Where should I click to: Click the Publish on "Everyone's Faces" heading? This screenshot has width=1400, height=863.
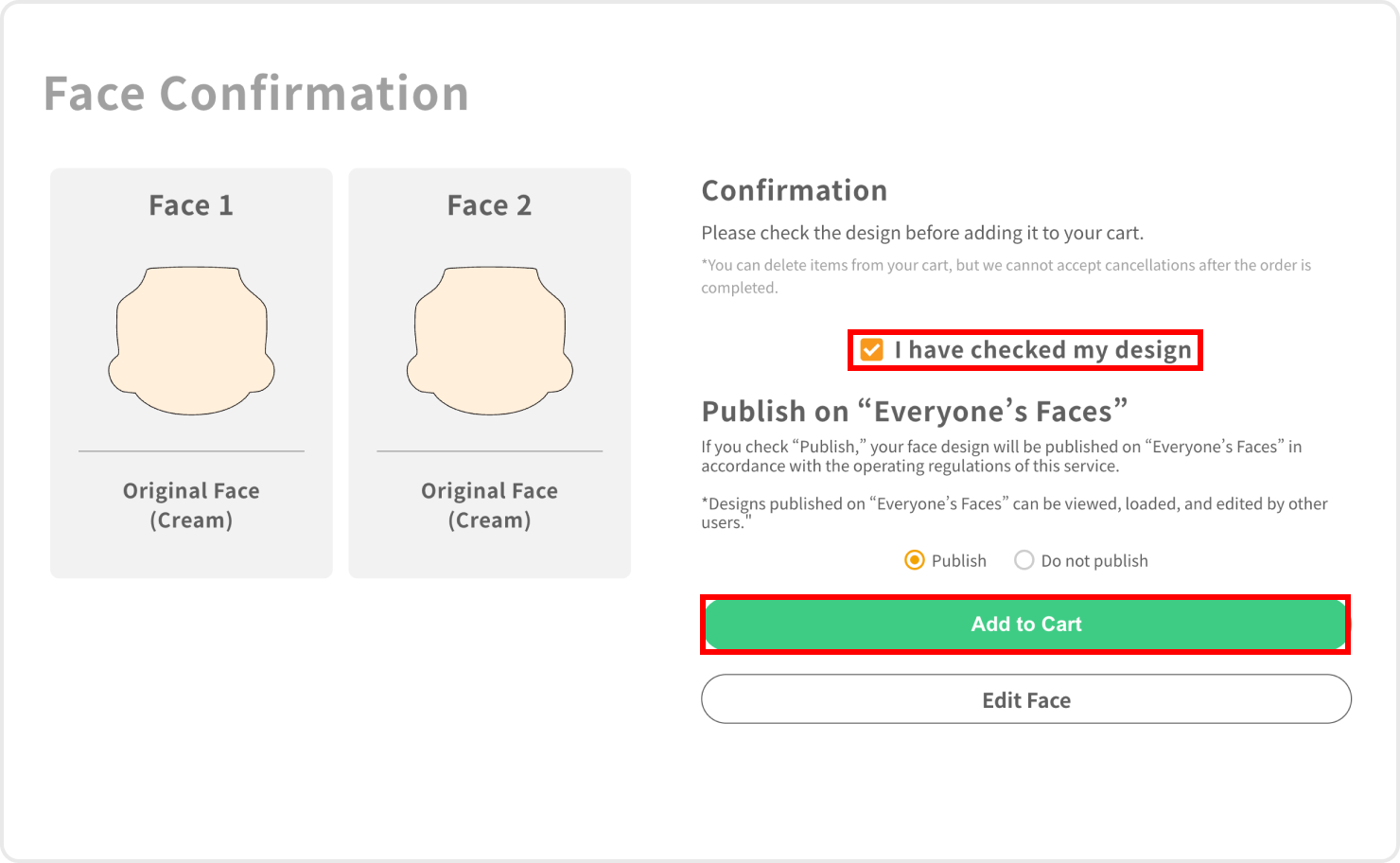tap(914, 412)
